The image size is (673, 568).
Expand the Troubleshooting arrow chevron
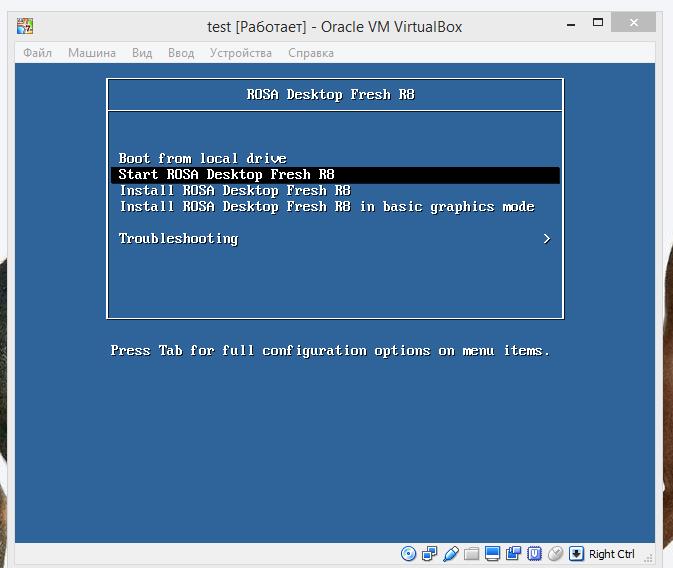pos(547,239)
